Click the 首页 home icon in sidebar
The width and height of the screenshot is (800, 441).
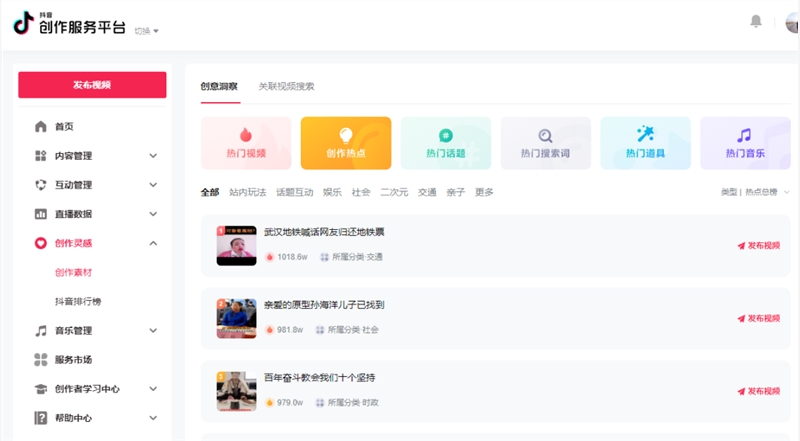pos(41,127)
